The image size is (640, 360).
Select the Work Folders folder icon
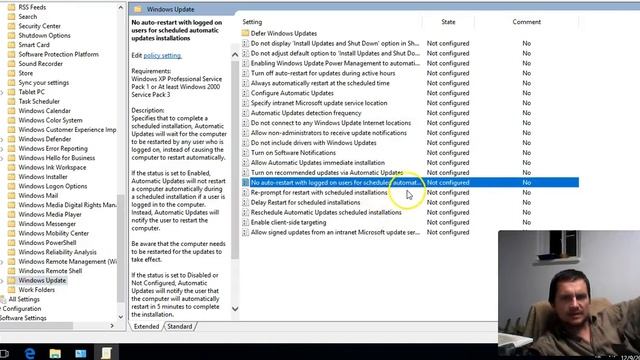coord(11,290)
